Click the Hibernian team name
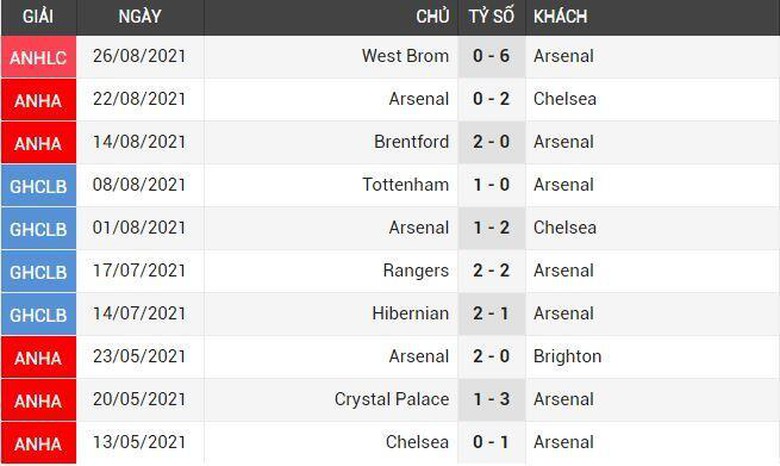Image resolution: width=780 pixels, height=466 pixels. [x=410, y=313]
